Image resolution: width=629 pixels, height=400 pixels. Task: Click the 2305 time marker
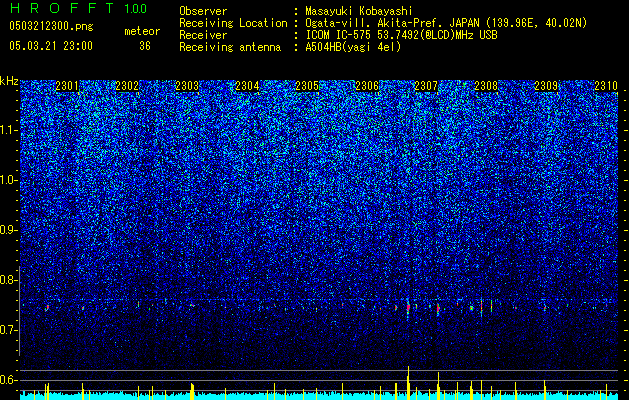[307, 86]
